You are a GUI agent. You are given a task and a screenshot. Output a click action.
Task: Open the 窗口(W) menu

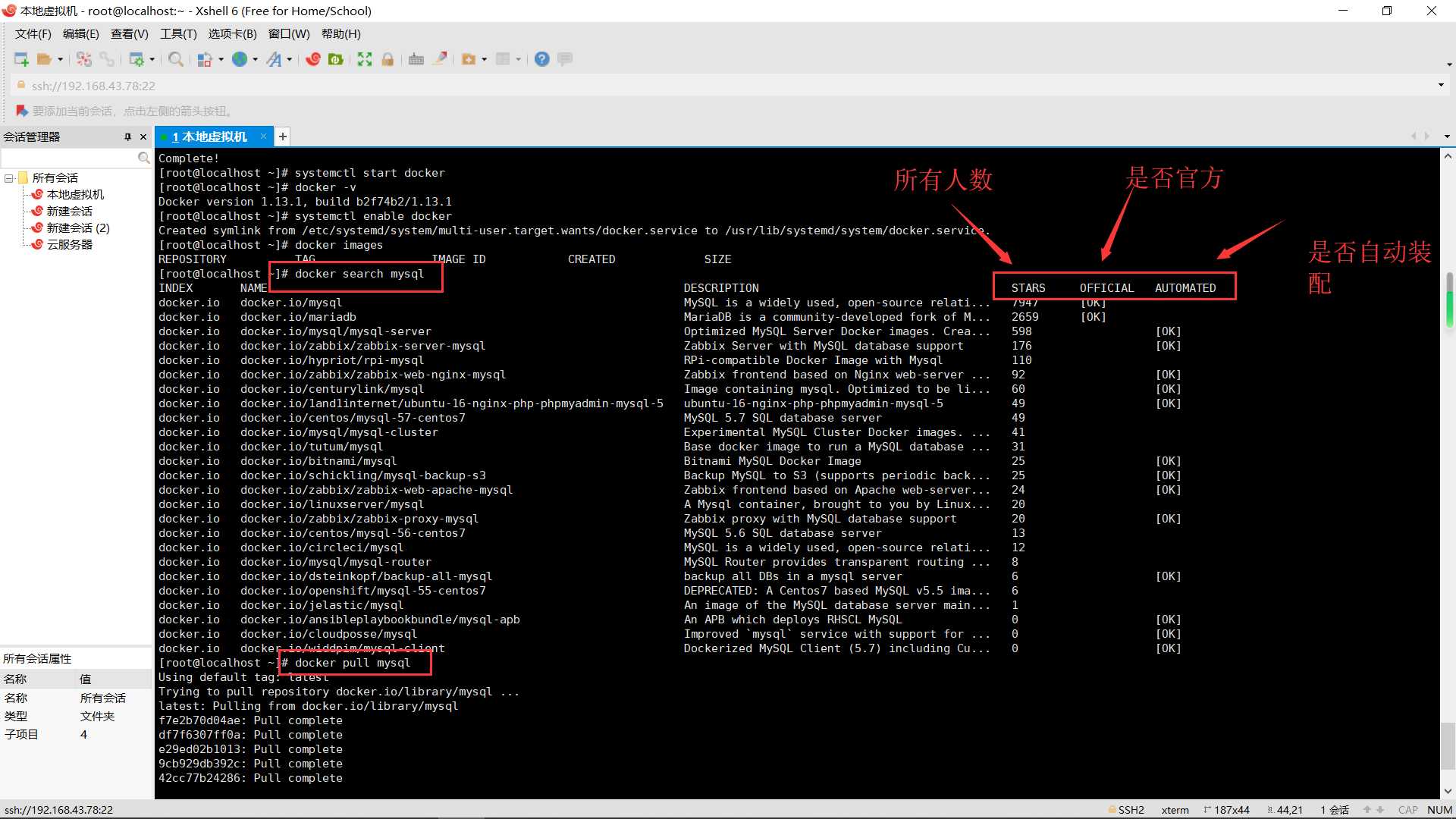tap(289, 34)
